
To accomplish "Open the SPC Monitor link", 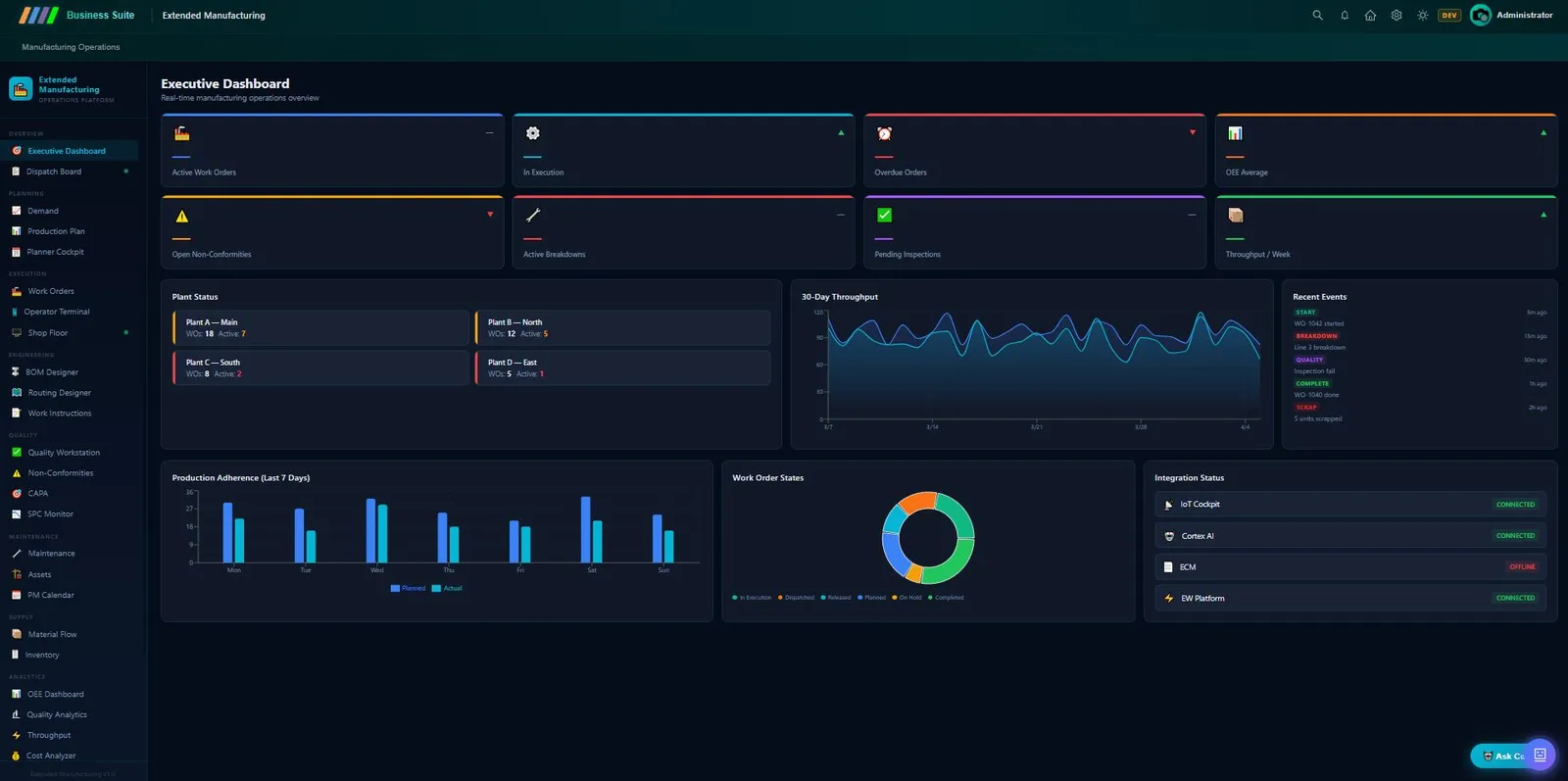I will (50, 514).
